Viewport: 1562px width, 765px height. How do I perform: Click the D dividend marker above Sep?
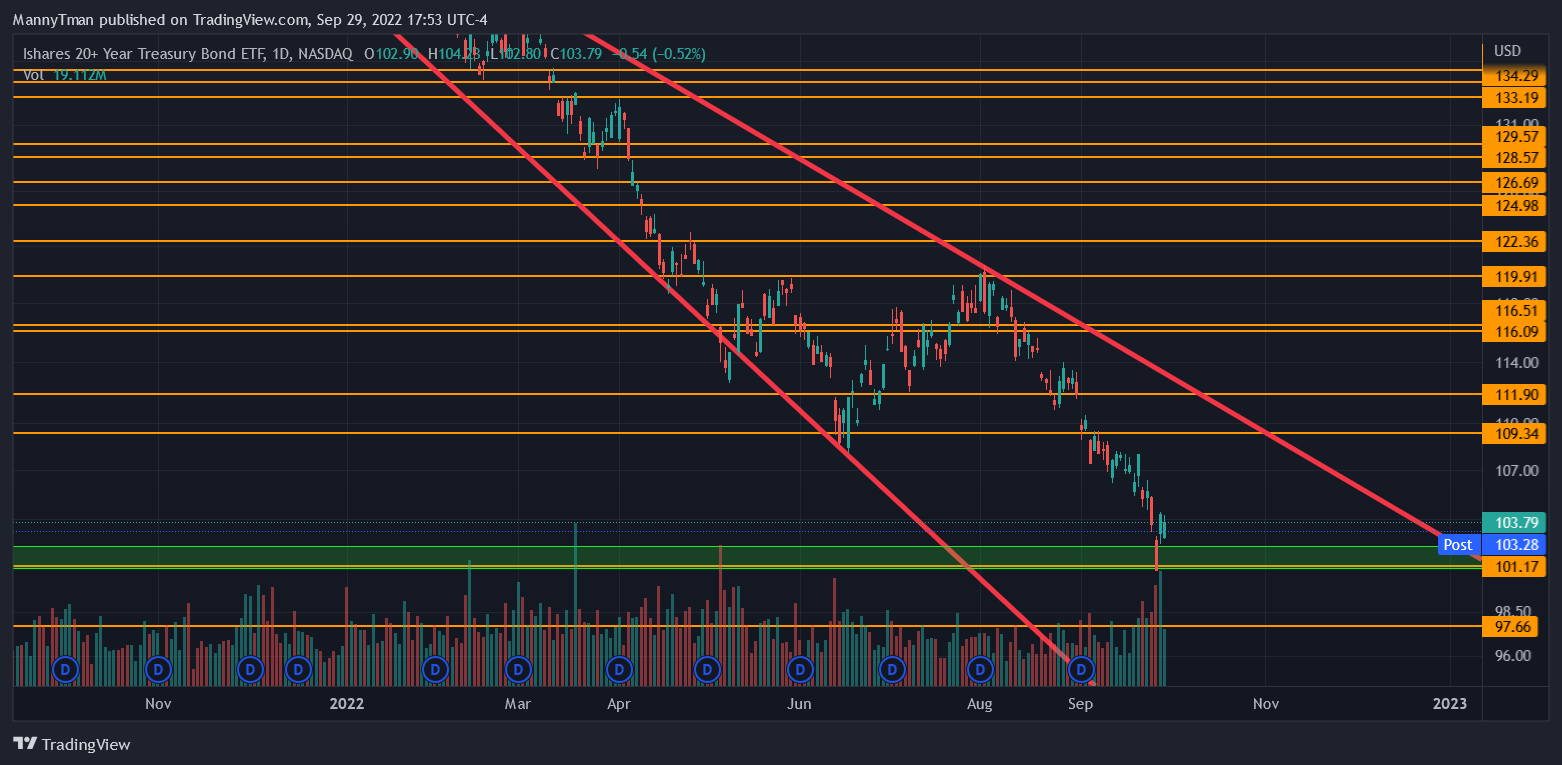click(x=1081, y=668)
